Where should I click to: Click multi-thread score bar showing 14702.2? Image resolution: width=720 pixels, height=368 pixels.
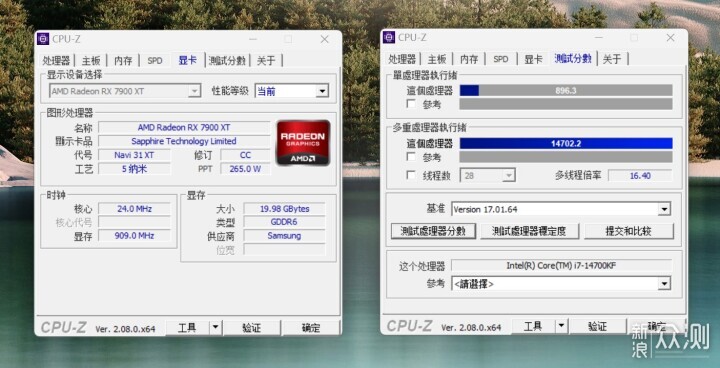(x=566, y=143)
